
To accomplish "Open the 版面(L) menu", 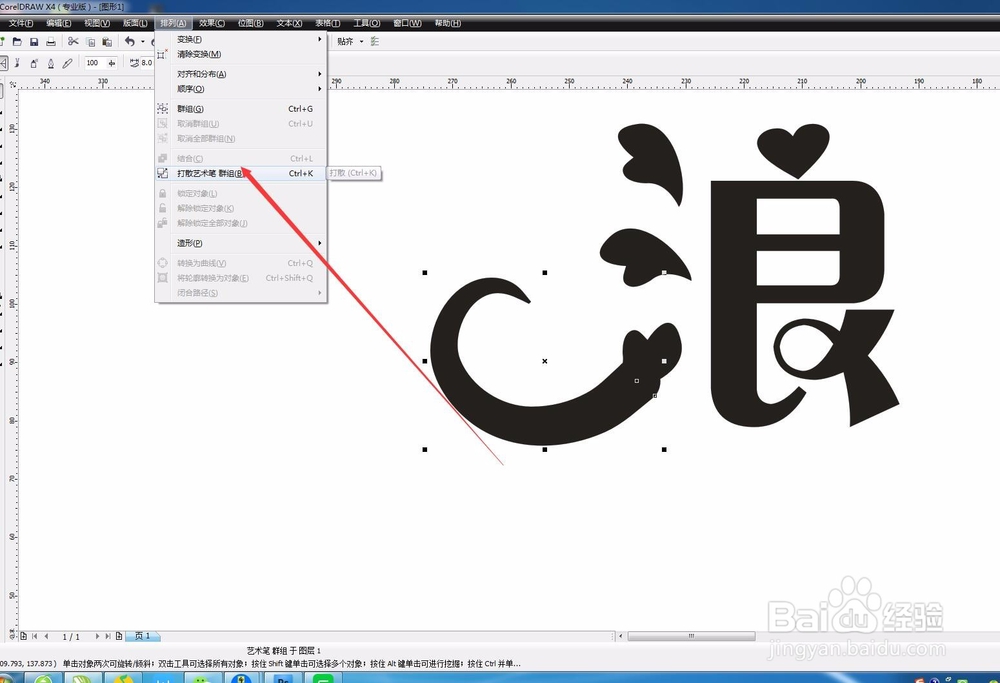I will 135,24.
